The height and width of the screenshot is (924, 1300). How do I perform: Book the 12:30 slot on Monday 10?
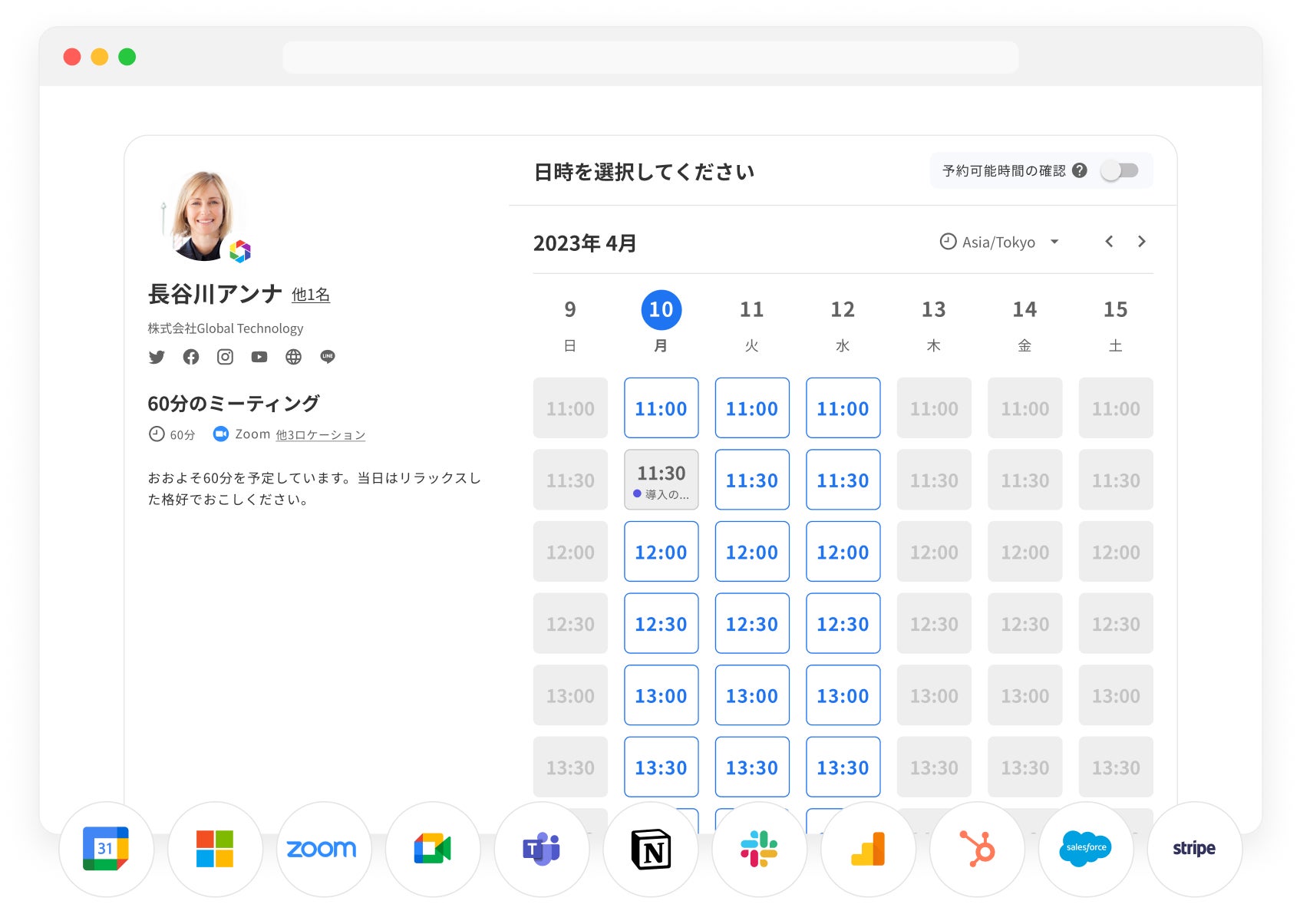[662, 623]
